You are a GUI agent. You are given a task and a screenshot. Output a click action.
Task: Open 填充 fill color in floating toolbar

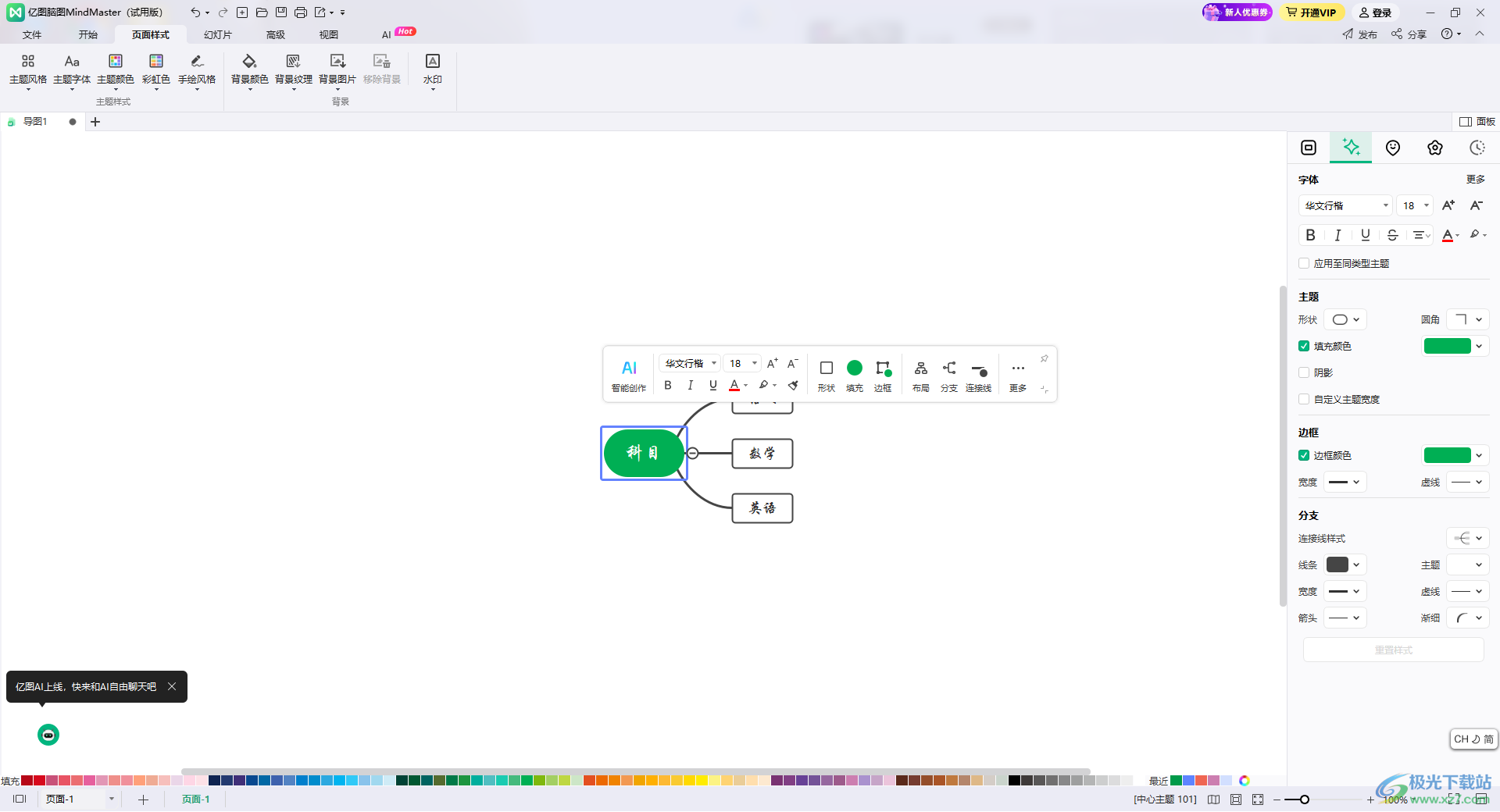coord(855,375)
